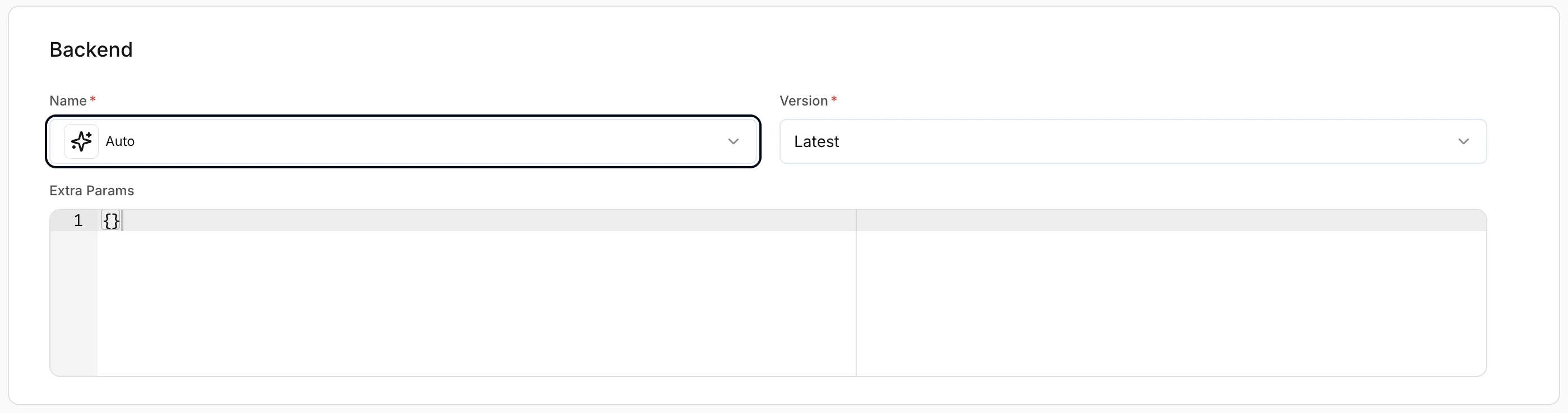Click the Backend heading
The width and height of the screenshot is (1568, 413).
[x=91, y=49]
